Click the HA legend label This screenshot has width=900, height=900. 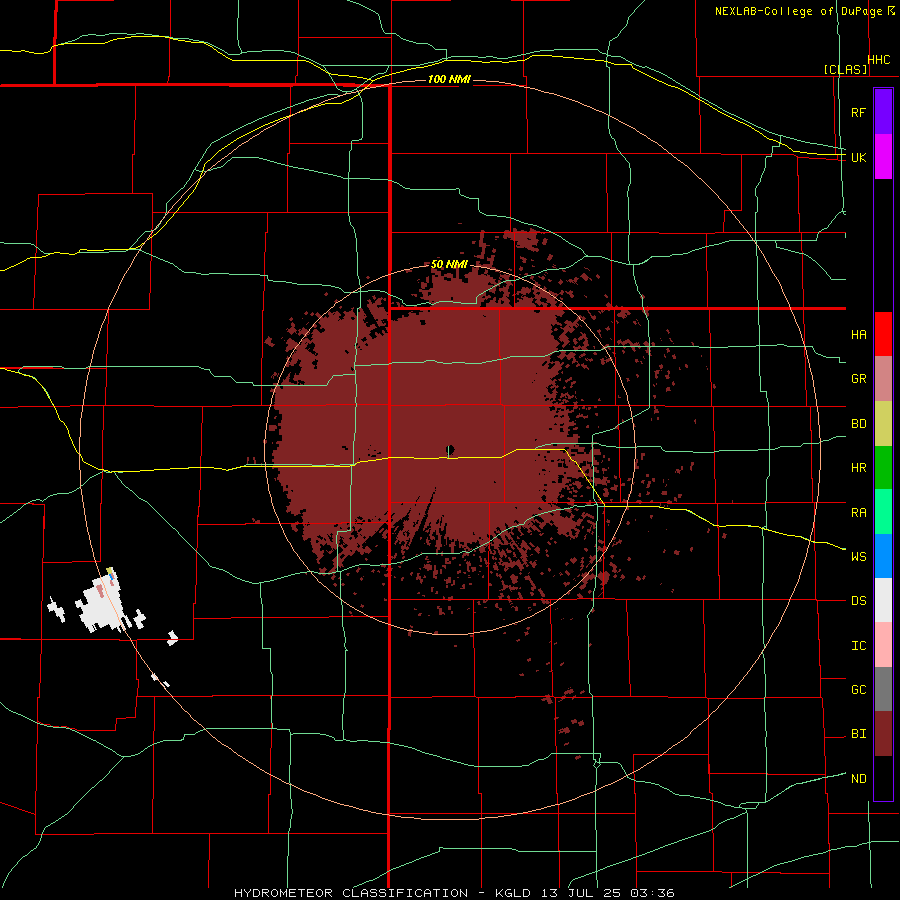[858, 334]
